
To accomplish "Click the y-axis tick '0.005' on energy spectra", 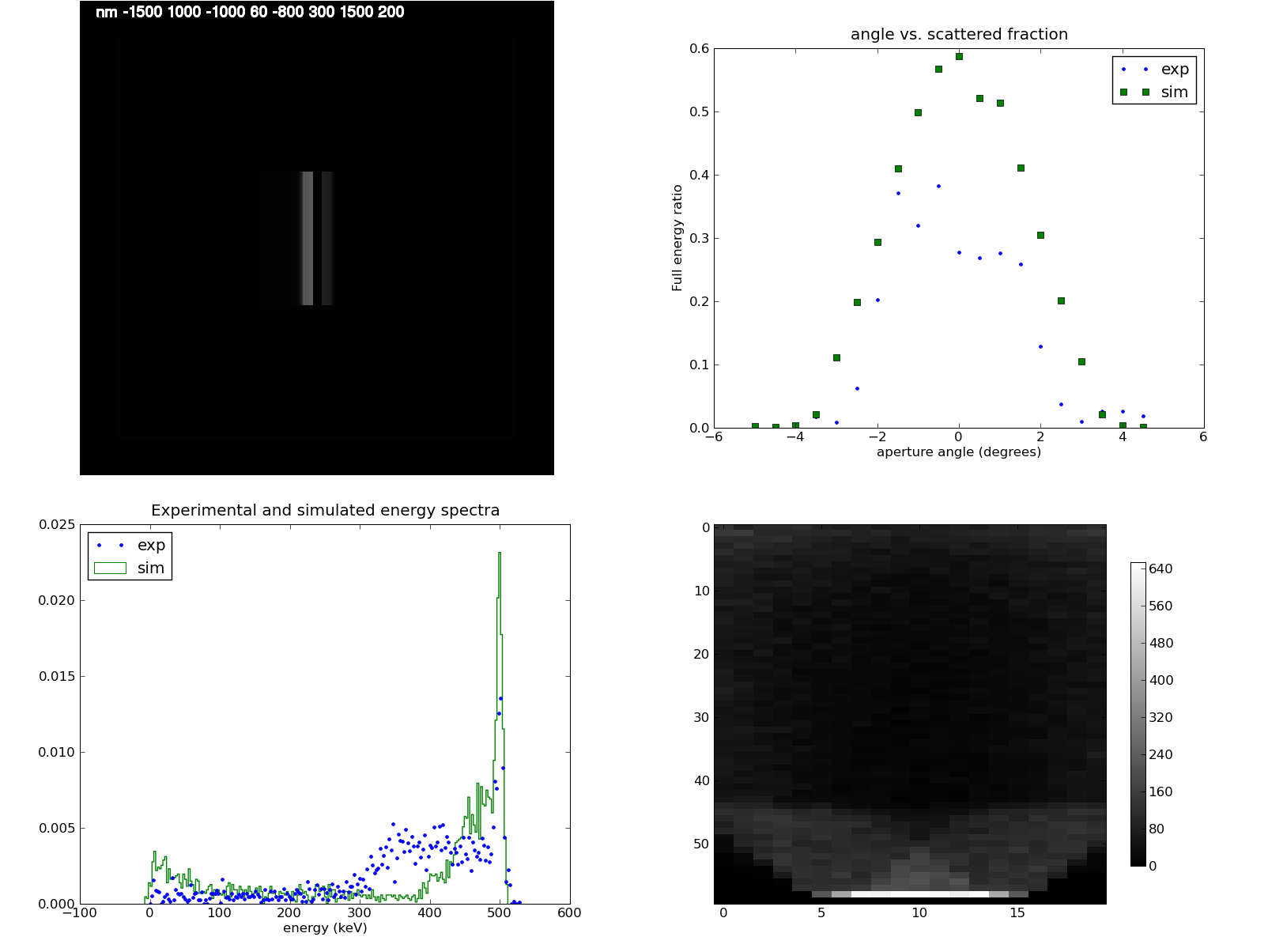I will (x=58, y=828).
